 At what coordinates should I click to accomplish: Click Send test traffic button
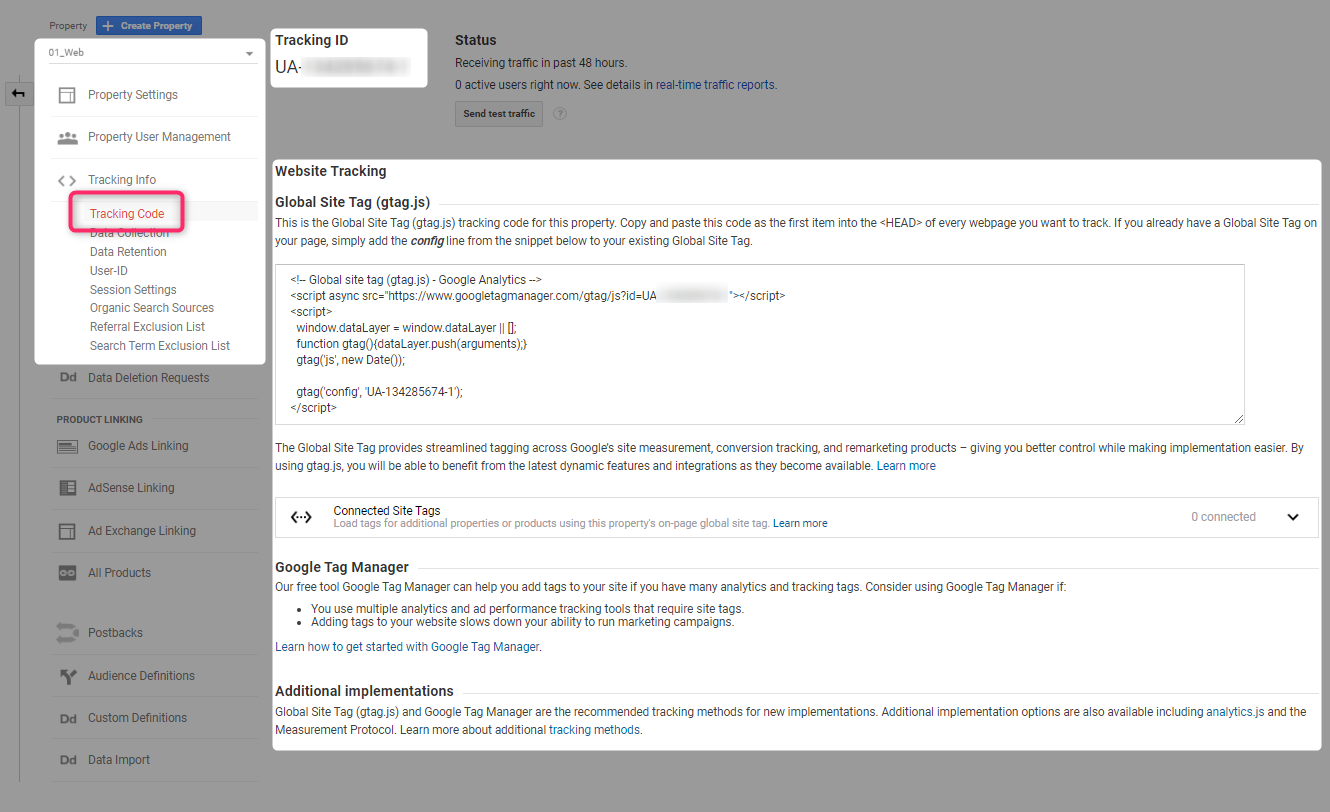click(x=499, y=114)
